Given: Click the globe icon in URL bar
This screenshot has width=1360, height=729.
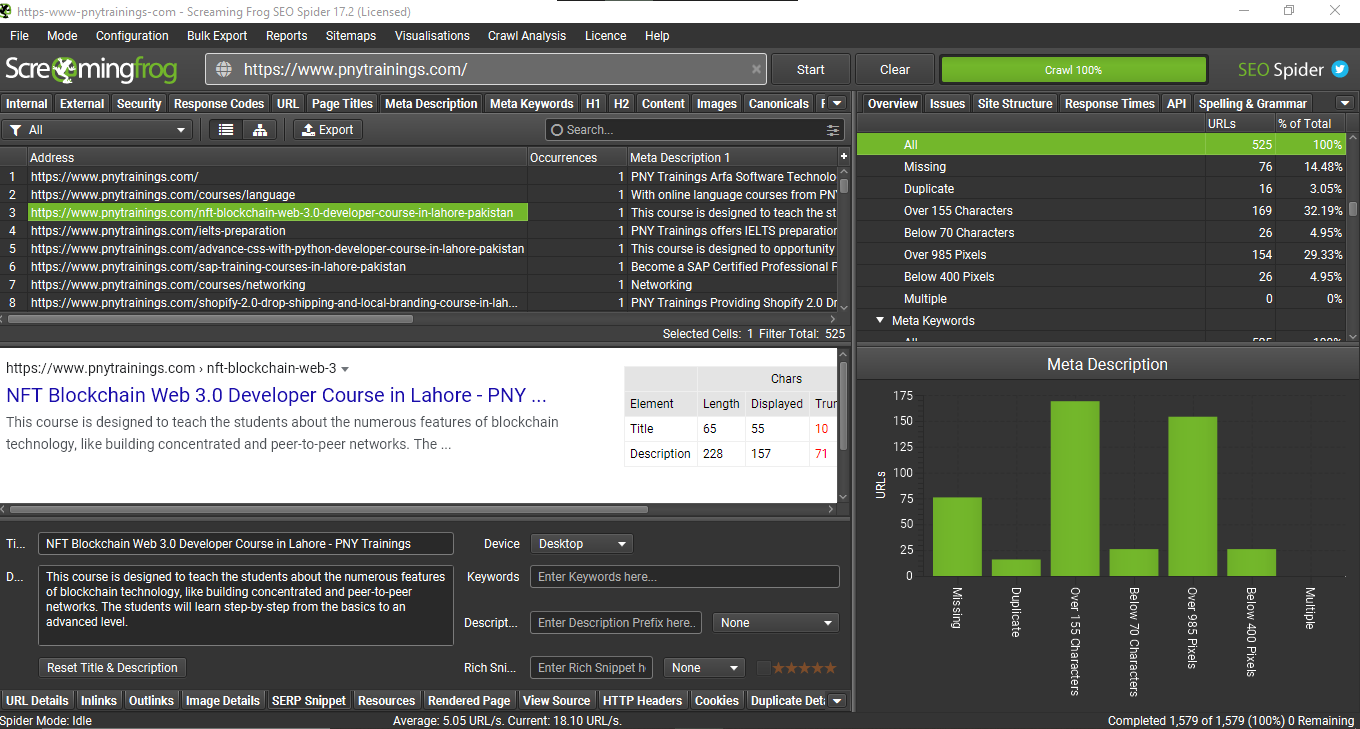Looking at the screenshot, I should 224,70.
